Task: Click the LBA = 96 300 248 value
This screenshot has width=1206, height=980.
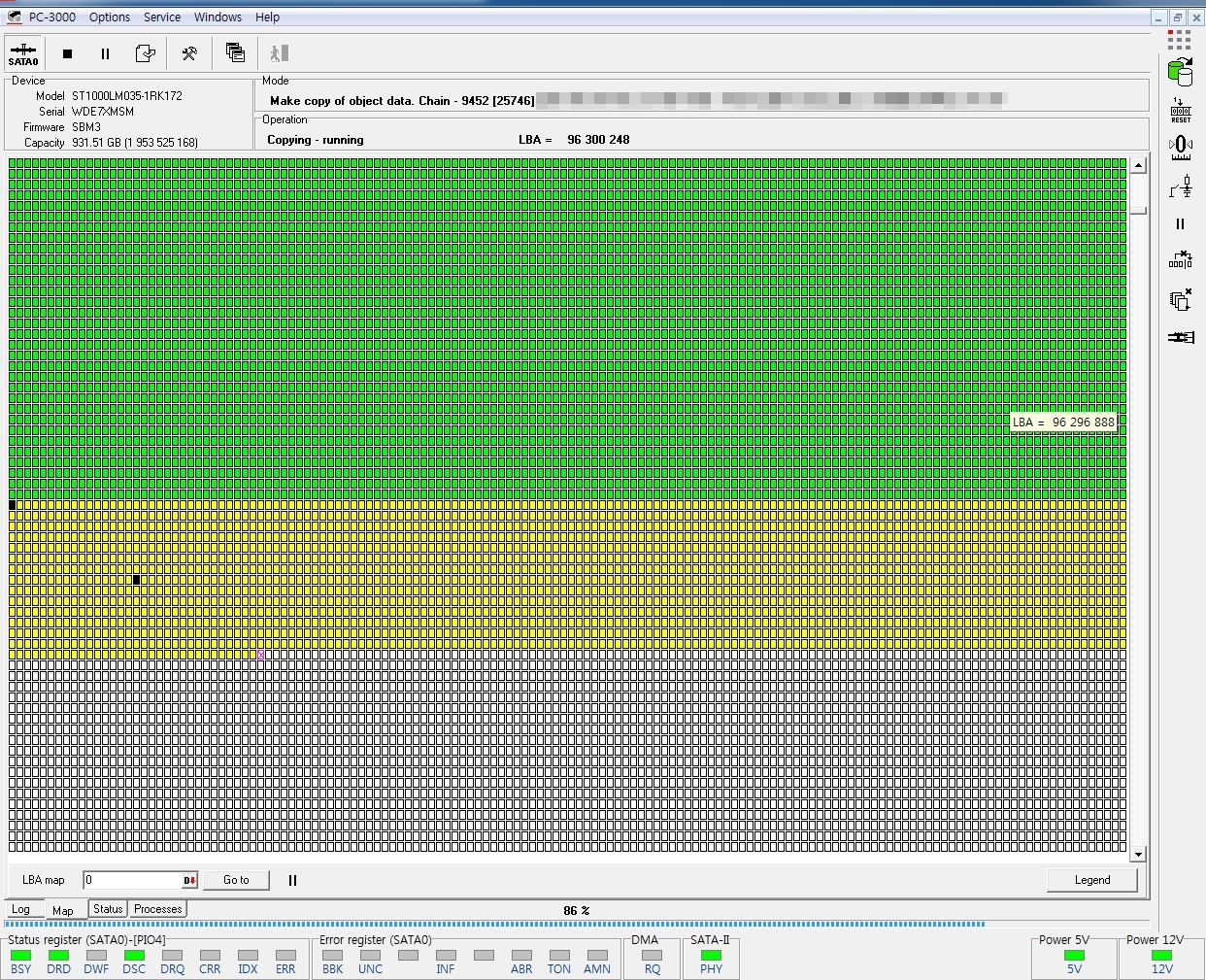Action: click(x=574, y=140)
